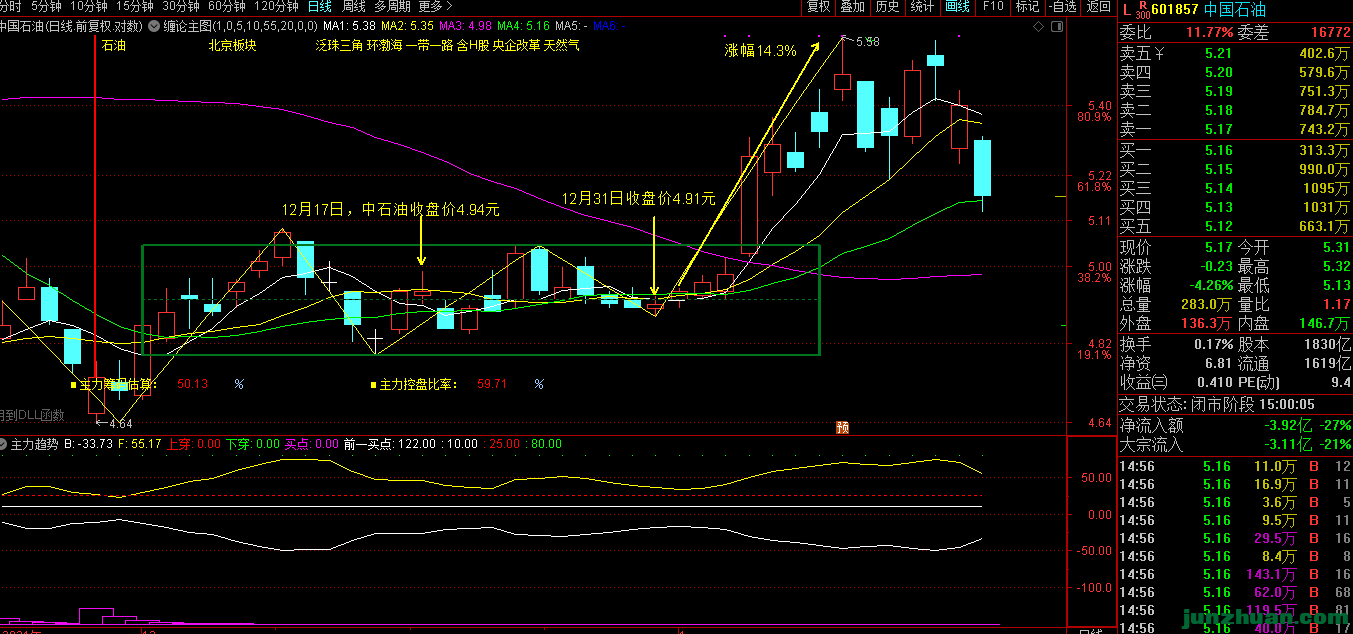Click the 环渤海 concept tag
The height and width of the screenshot is (634, 1353).
point(384,45)
